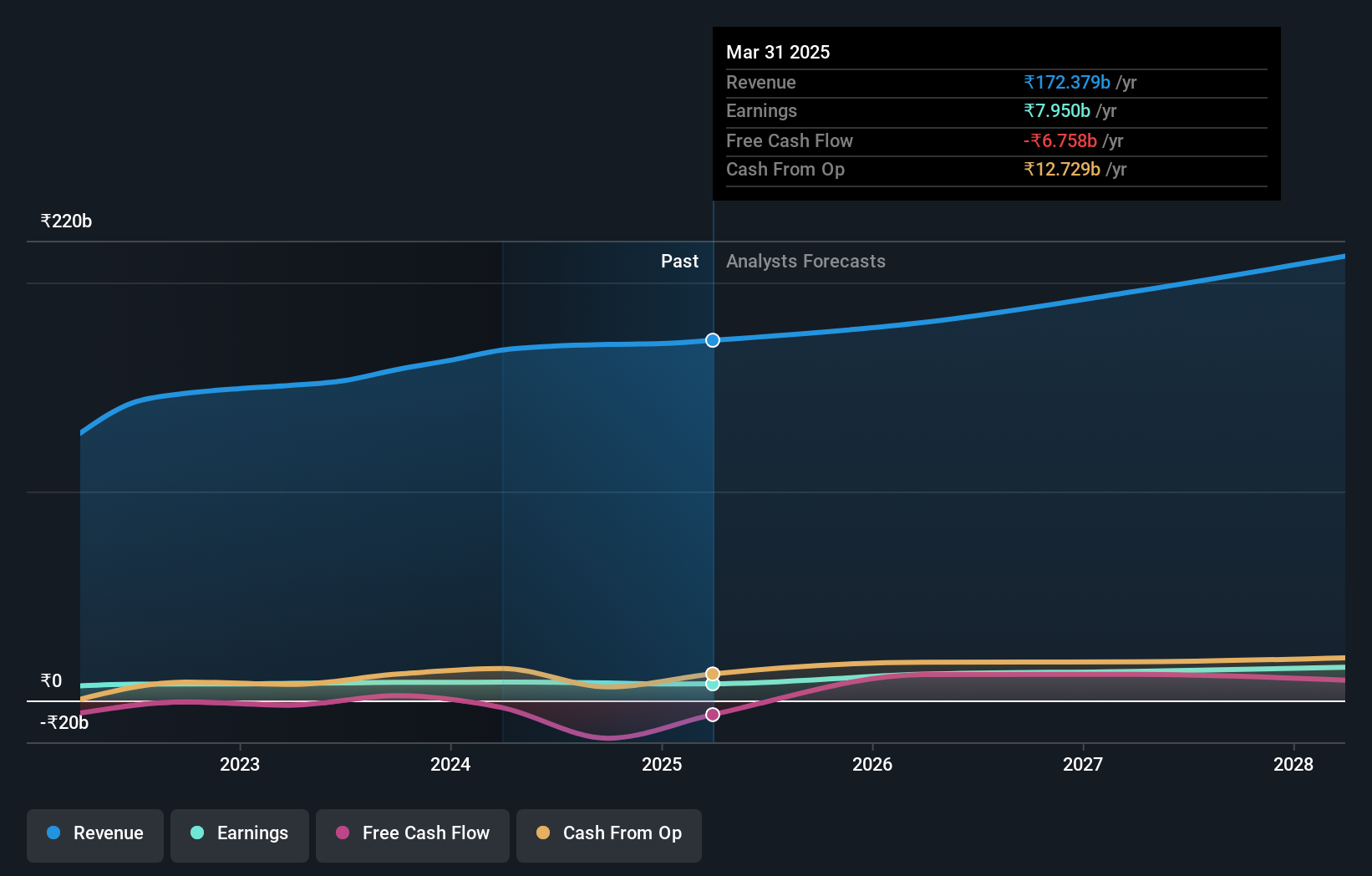This screenshot has height=876, width=1372.
Task: Toggle the Free Cash Flow legend button
Action: [x=413, y=835]
